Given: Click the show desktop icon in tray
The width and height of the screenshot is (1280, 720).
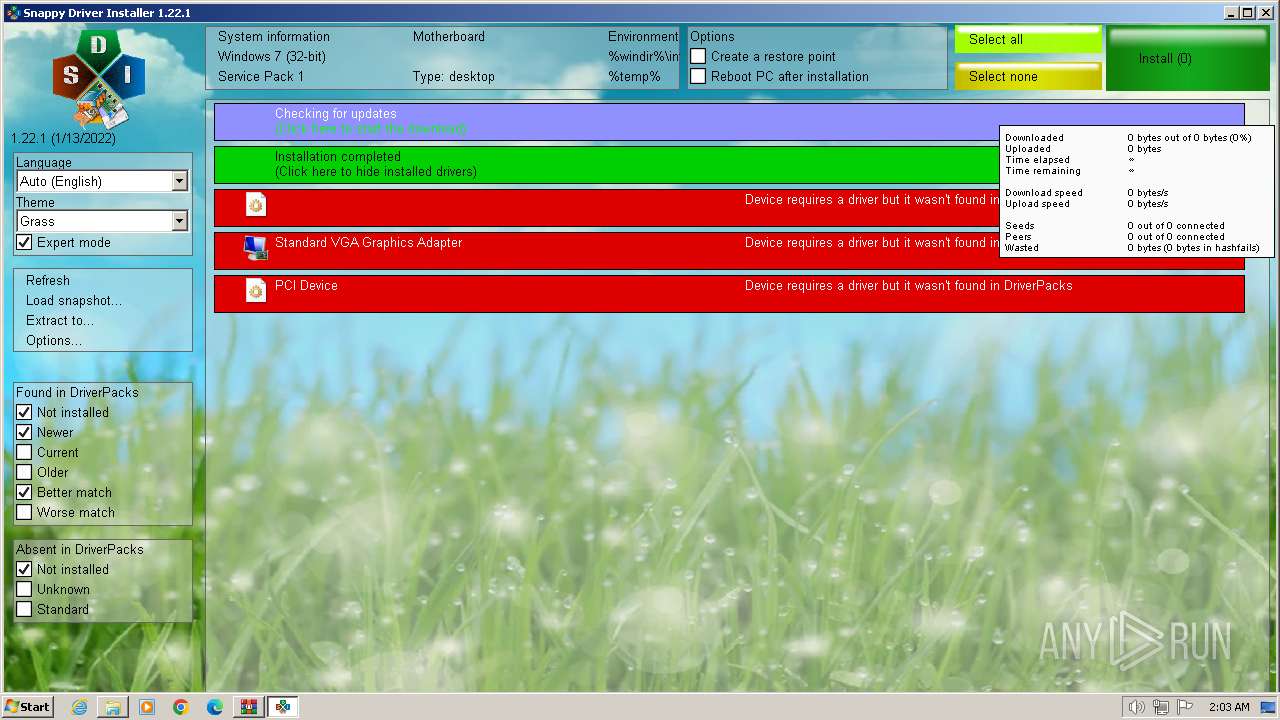Looking at the screenshot, I should coord(1268,707).
